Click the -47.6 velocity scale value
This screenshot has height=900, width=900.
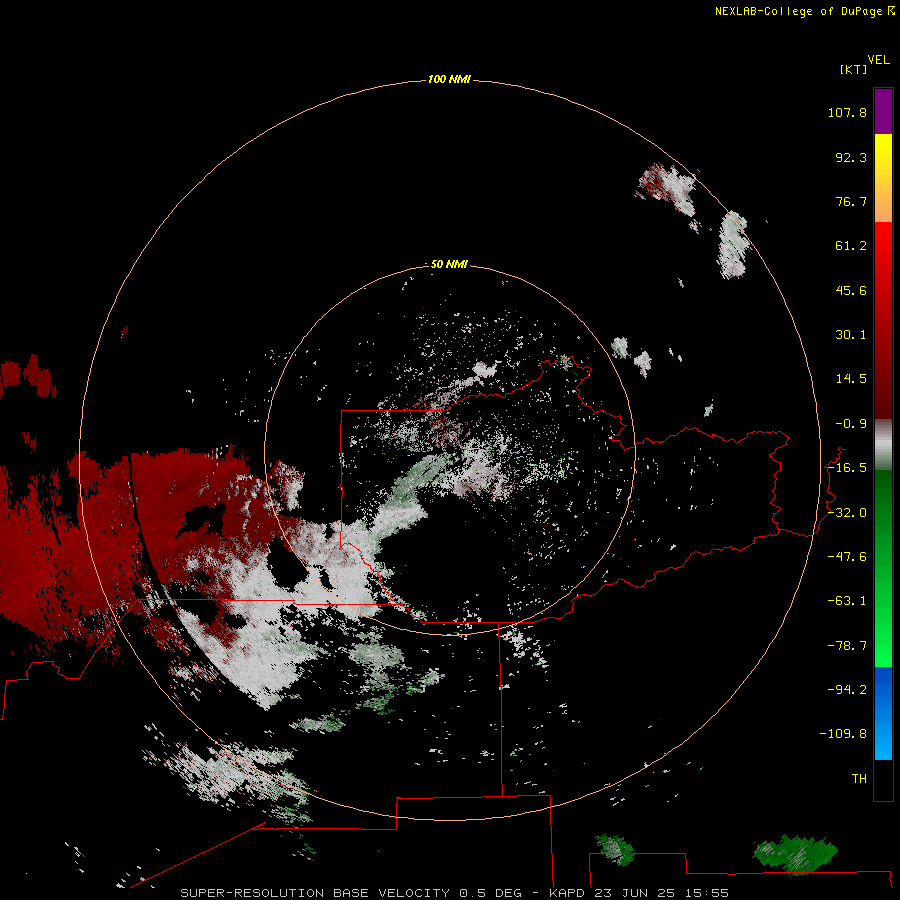click(x=847, y=557)
